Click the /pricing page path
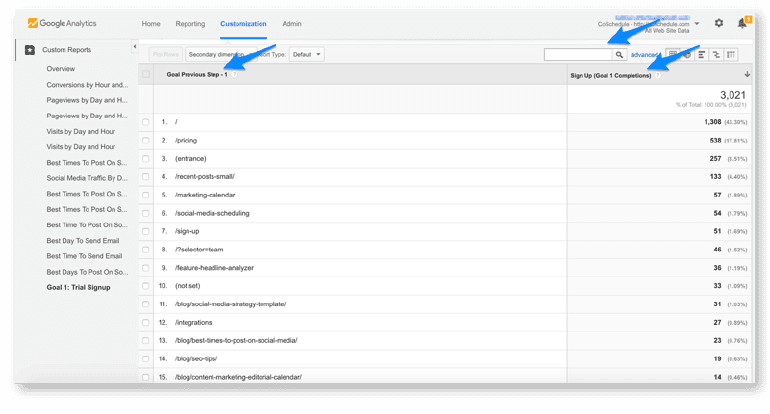The width and height of the screenshot is (770, 414). pos(186,140)
